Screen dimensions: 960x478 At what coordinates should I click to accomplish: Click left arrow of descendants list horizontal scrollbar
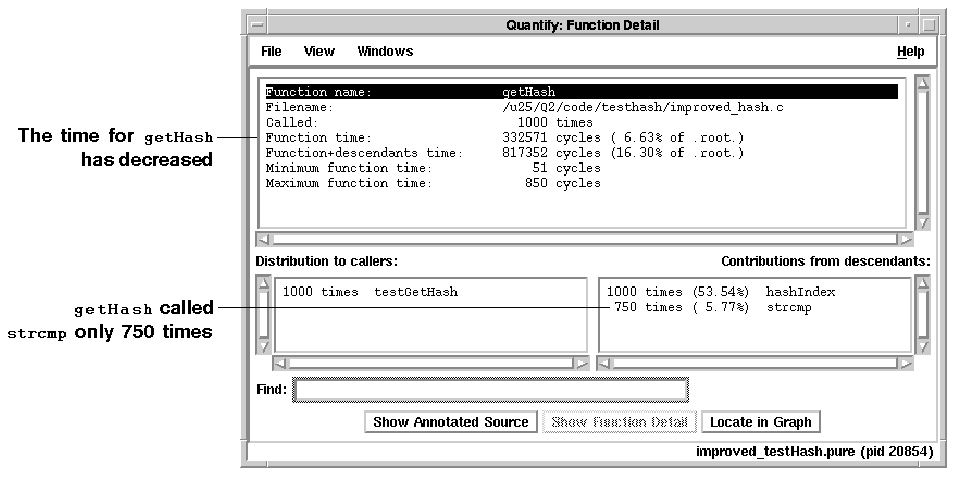point(604,363)
